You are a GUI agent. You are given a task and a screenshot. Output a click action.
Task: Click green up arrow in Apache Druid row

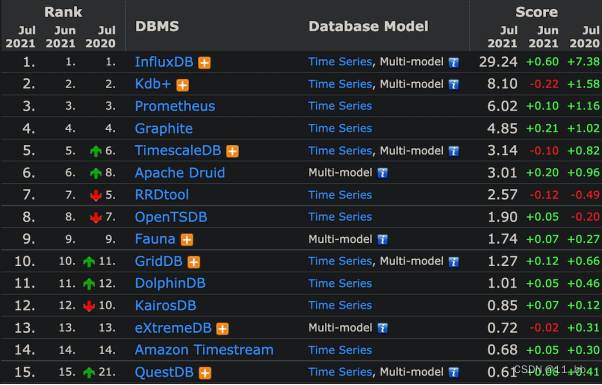(96, 173)
